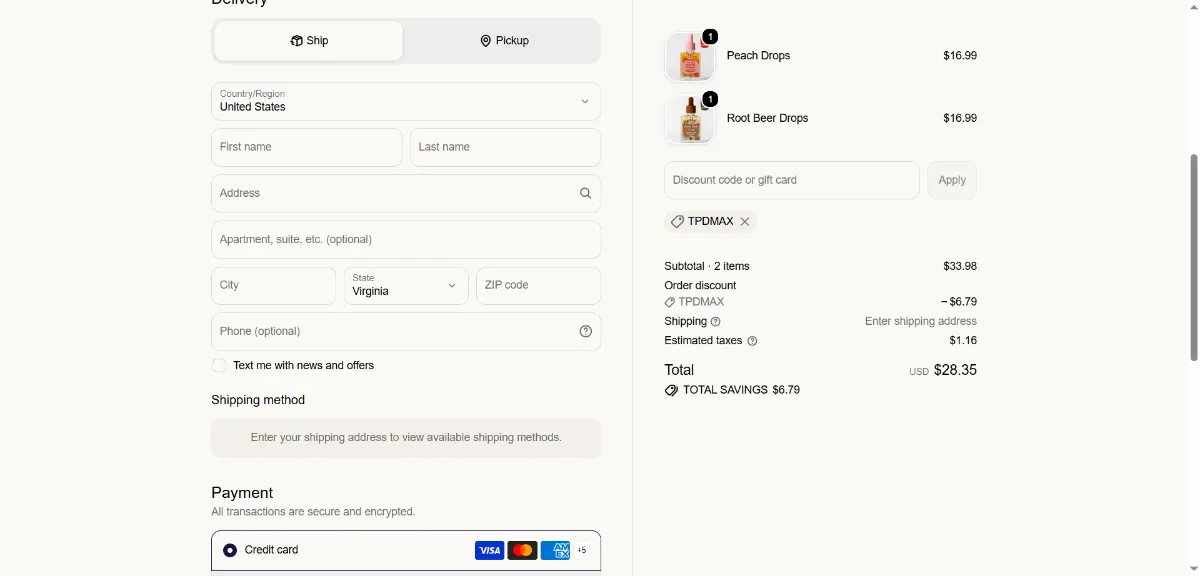The image size is (1200, 576).
Task: Click the ZIP code field
Action: pos(538,286)
